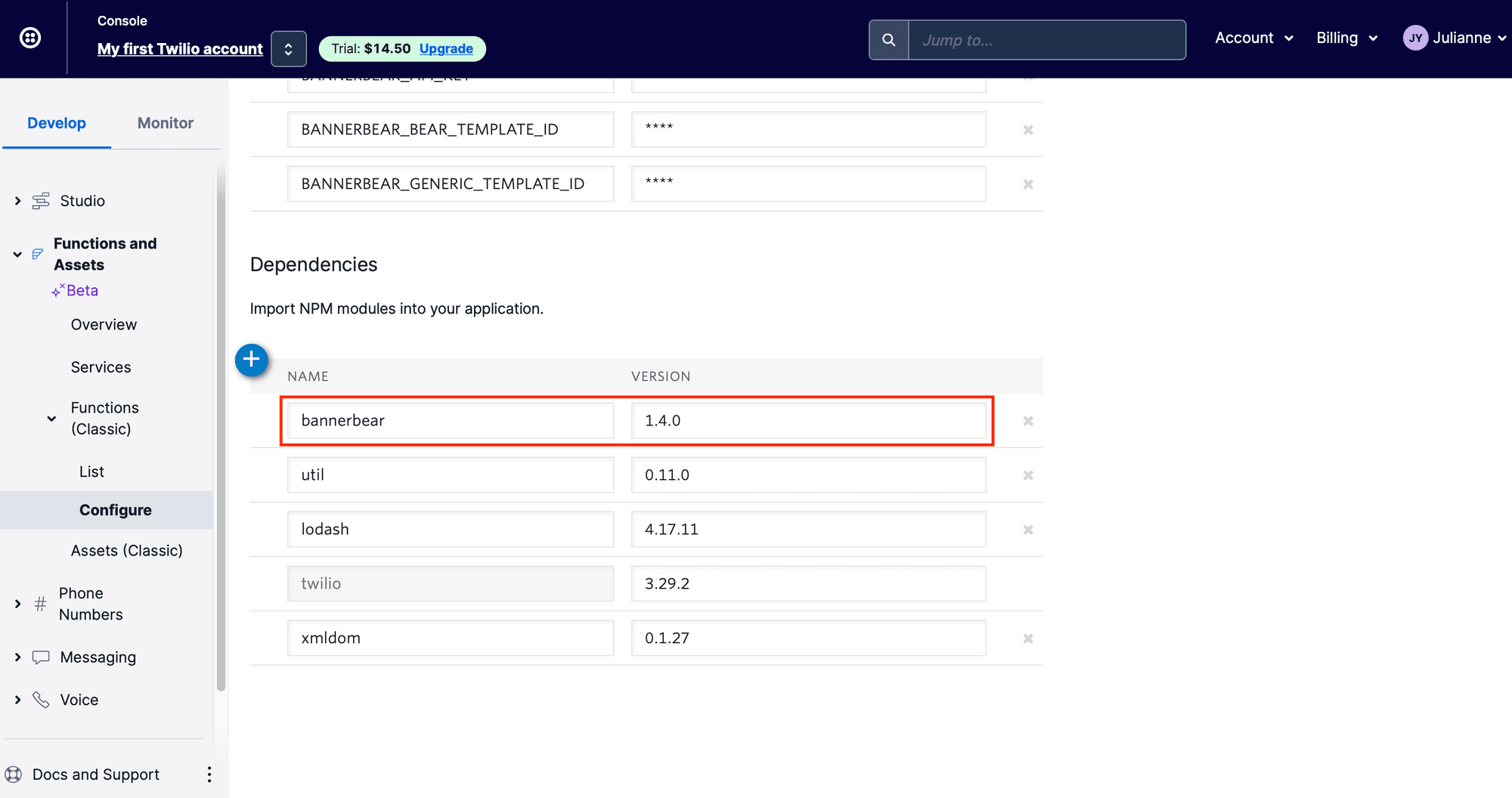This screenshot has height=798, width=1512.
Task: Click the BANNERBEAR_BEAR_TEMPLATE_ID value field
Action: coord(809,129)
